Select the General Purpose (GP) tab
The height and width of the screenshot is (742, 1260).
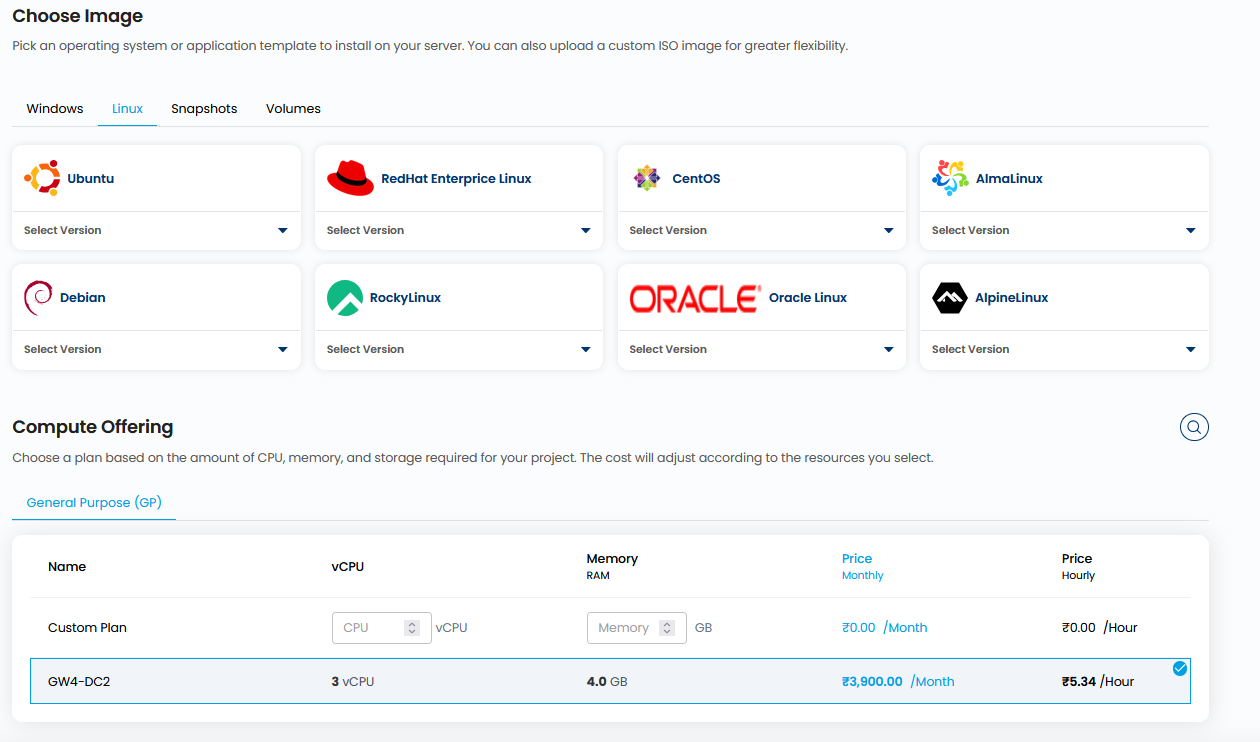[94, 502]
